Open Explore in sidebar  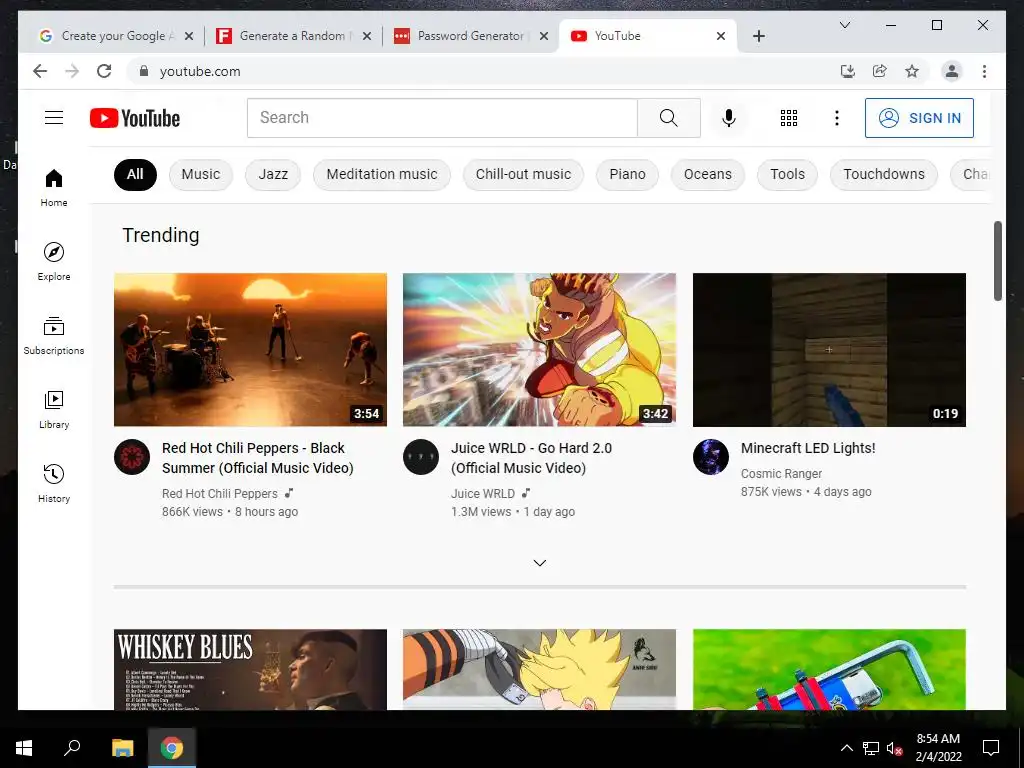[54, 262]
